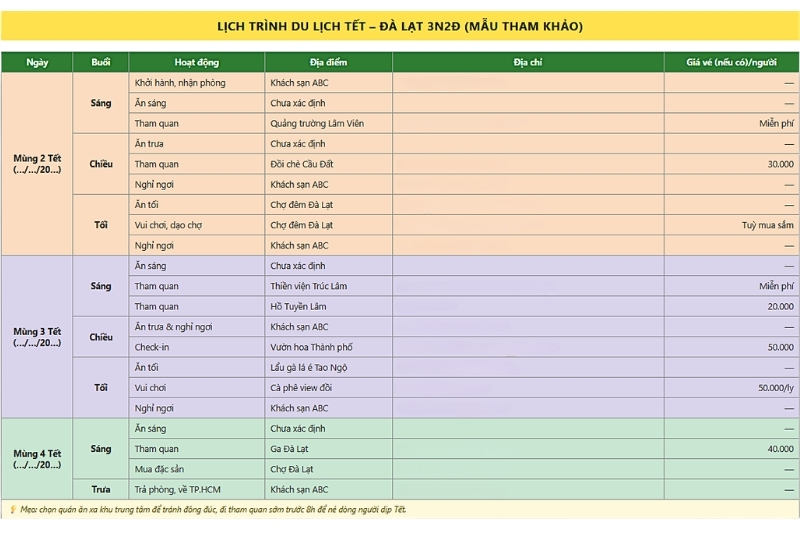Select the yellow title banner
The height and width of the screenshot is (533, 800).
point(400,26)
